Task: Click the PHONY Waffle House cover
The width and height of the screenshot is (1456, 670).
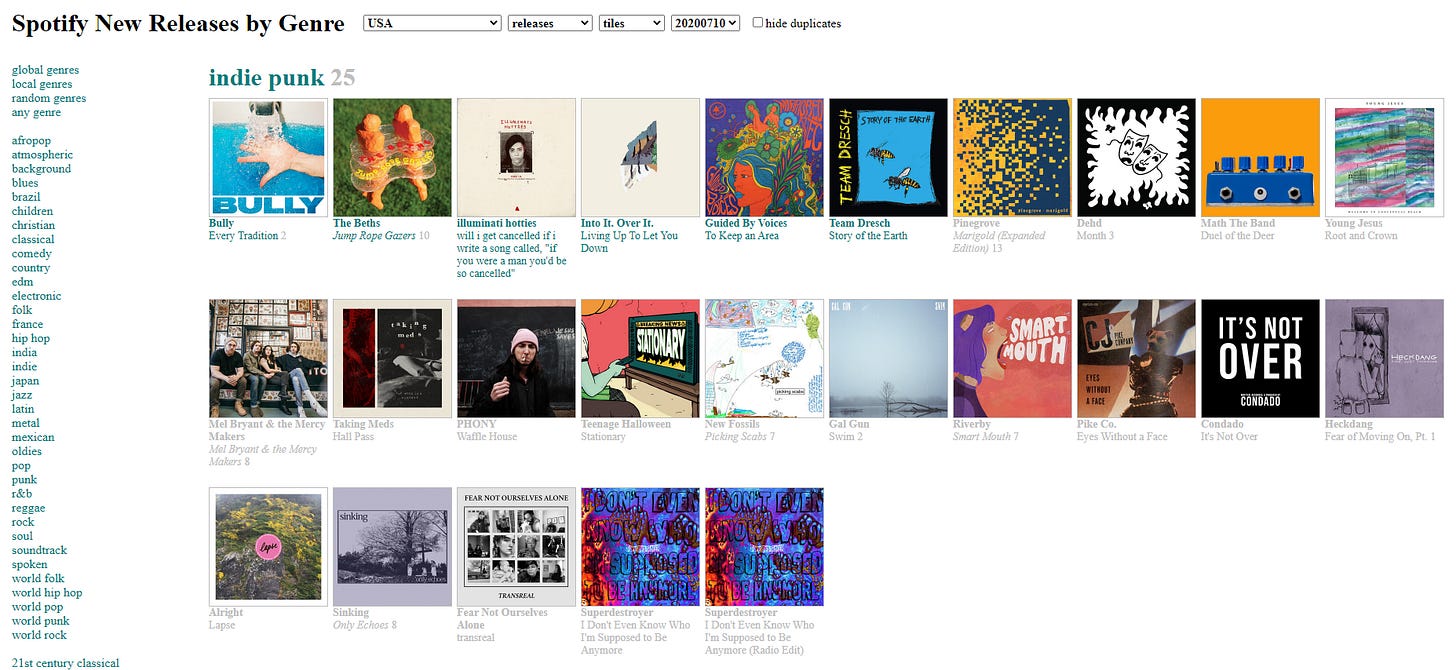Action: pyautogui.click(x=516, y=358)
